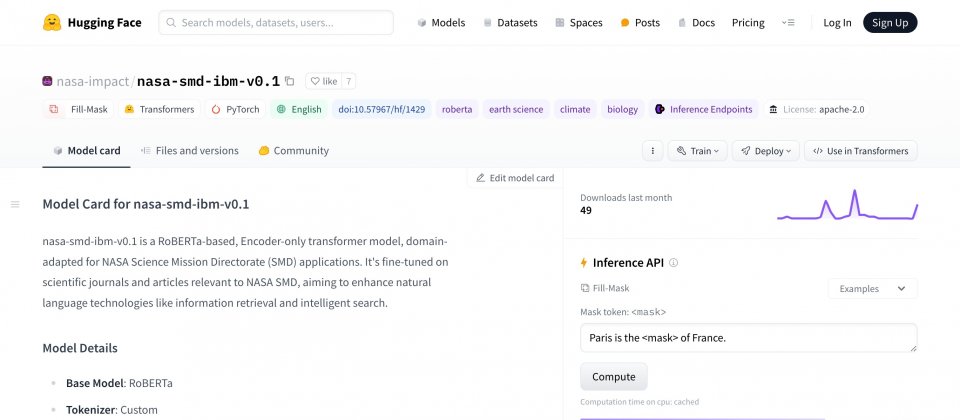Screen dimensions: 960x420
Task: Click the Compute button
Action: 613,377
